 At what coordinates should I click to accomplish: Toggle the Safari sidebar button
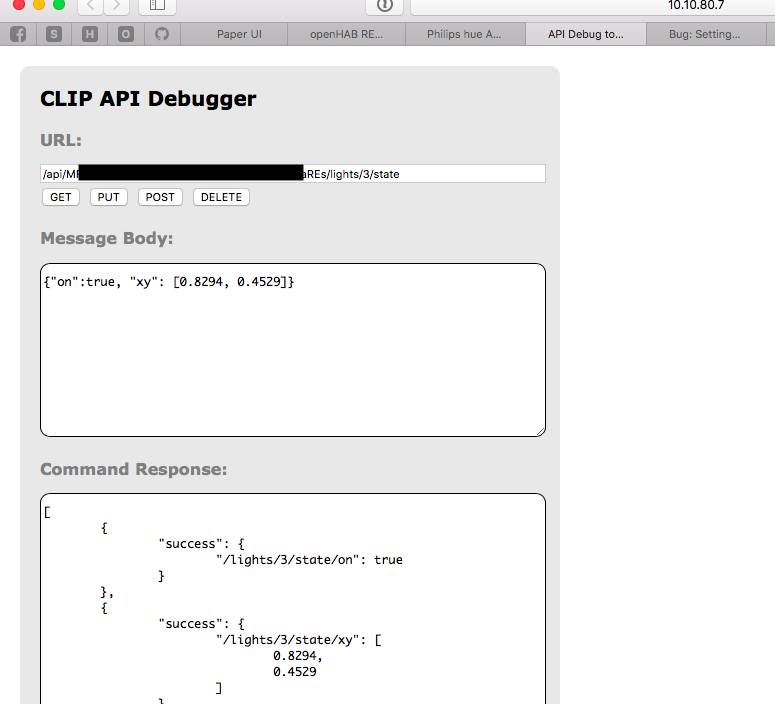157,5
